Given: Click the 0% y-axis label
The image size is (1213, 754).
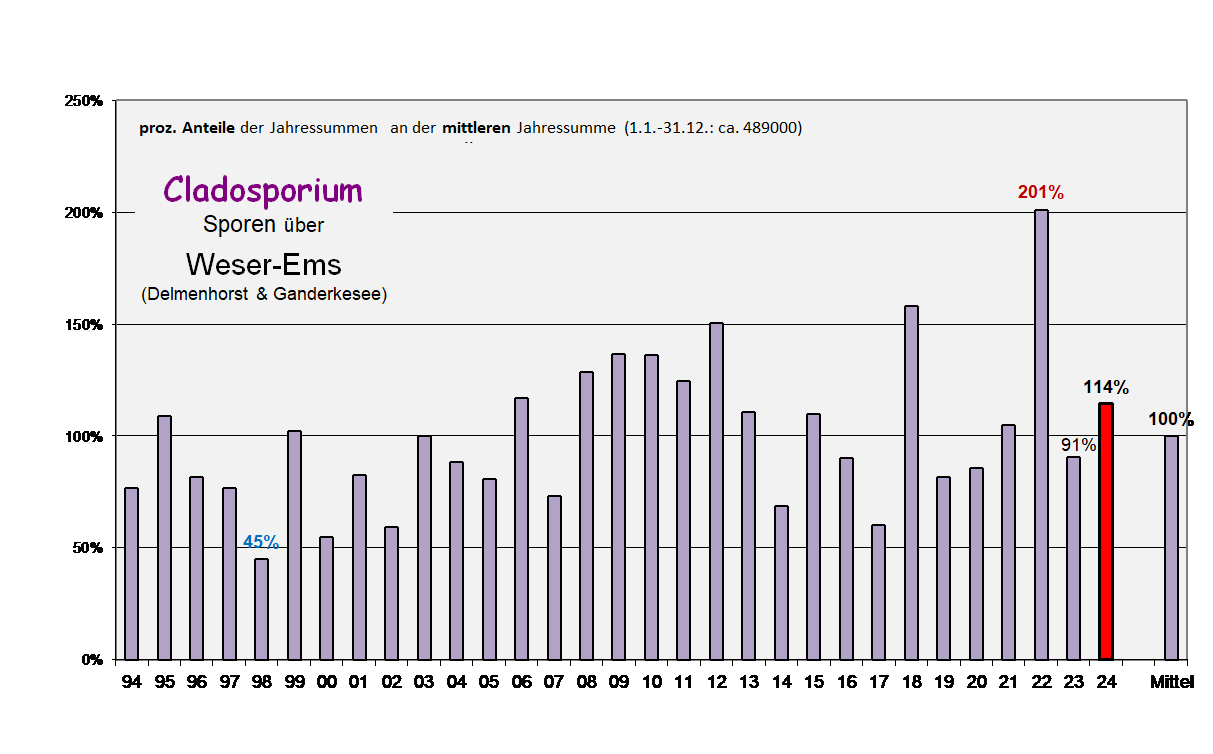Looking at the screenshot, I should [x=92, y=660].
